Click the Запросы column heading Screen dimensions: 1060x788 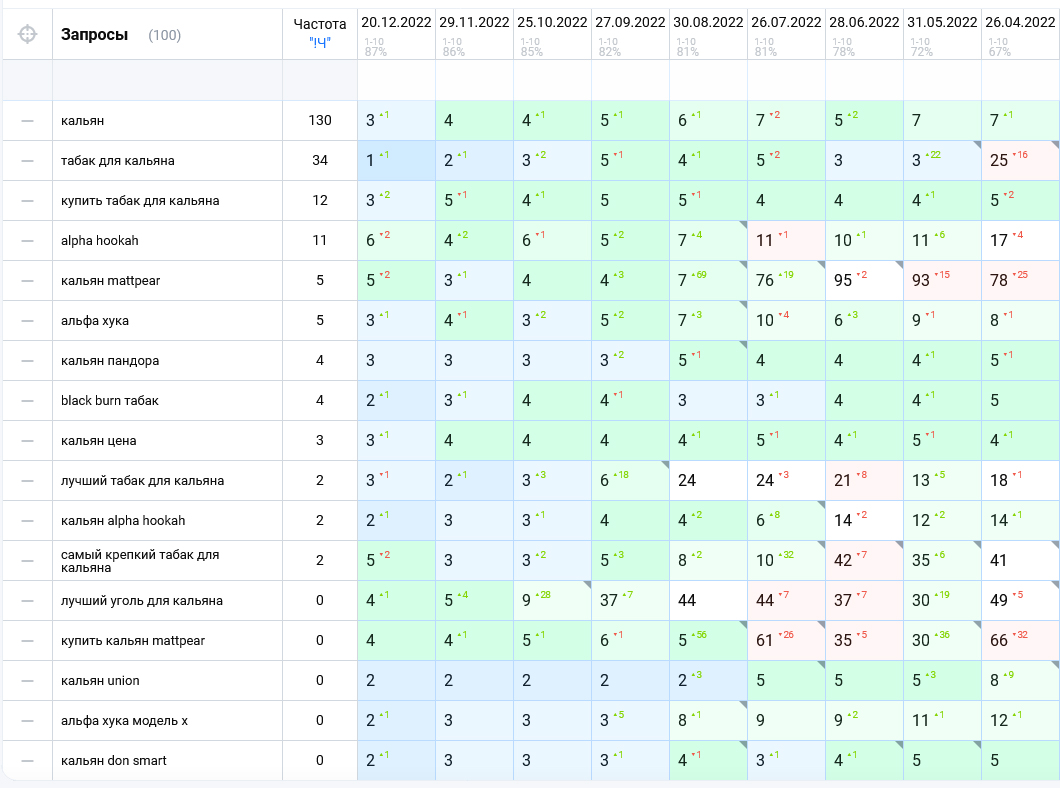94,34
